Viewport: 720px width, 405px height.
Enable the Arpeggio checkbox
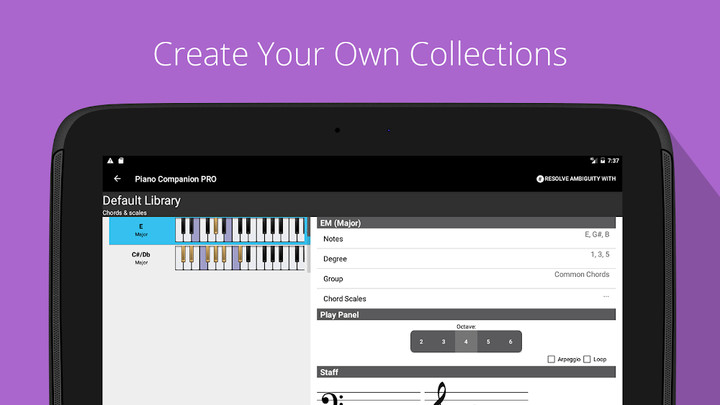click(x=552, y=359)
